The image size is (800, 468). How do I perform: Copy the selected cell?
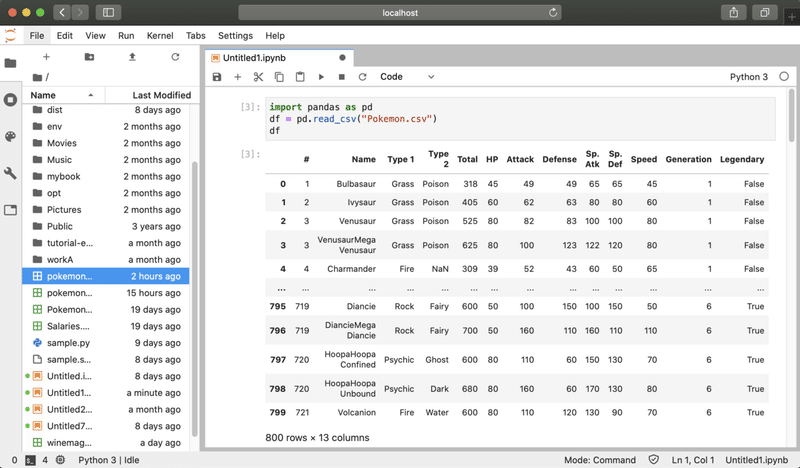point(279,77)
